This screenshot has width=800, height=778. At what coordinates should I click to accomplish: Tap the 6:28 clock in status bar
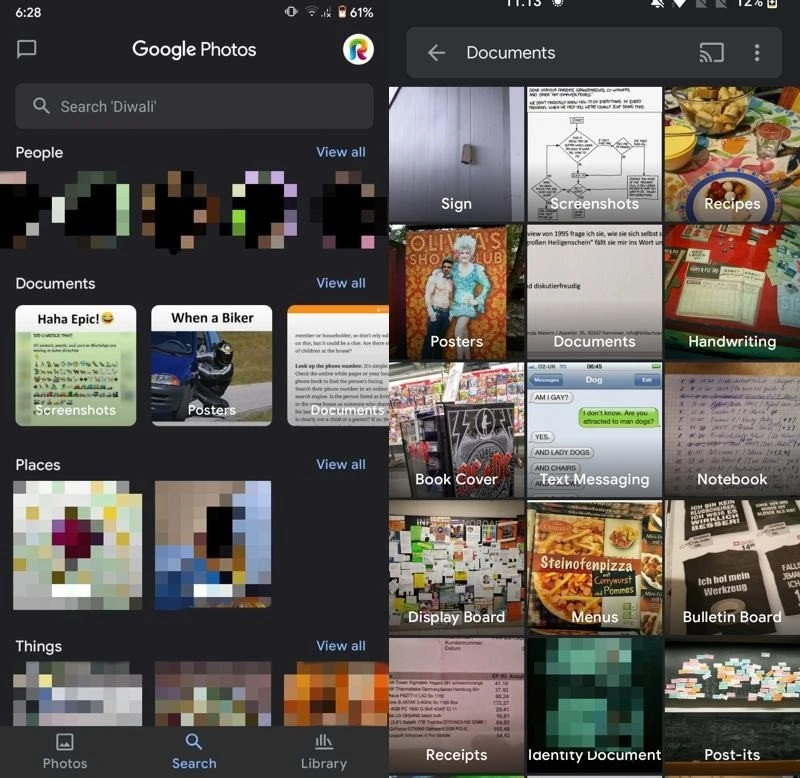pos(28,12)
